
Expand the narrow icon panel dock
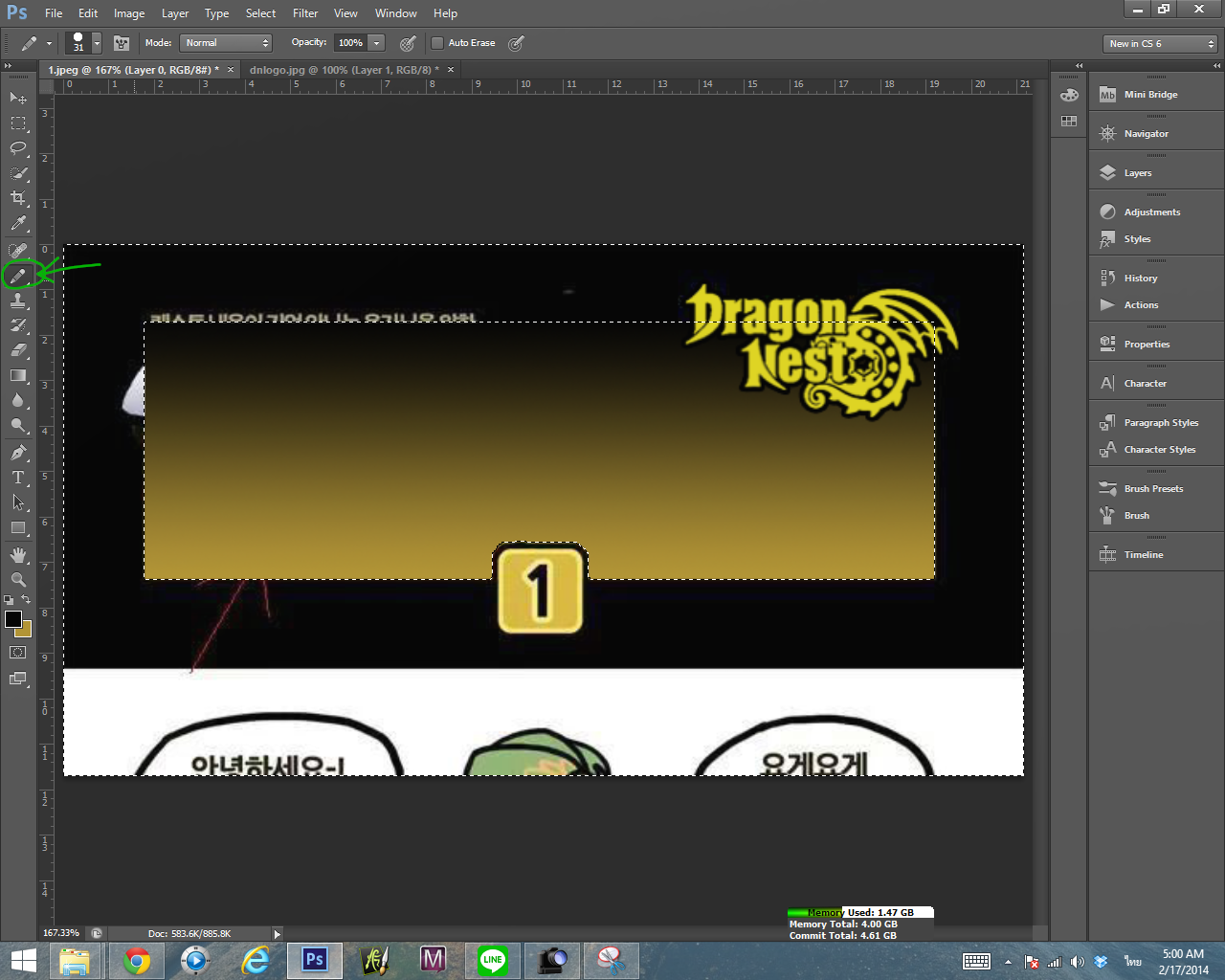pos(1080,66)
